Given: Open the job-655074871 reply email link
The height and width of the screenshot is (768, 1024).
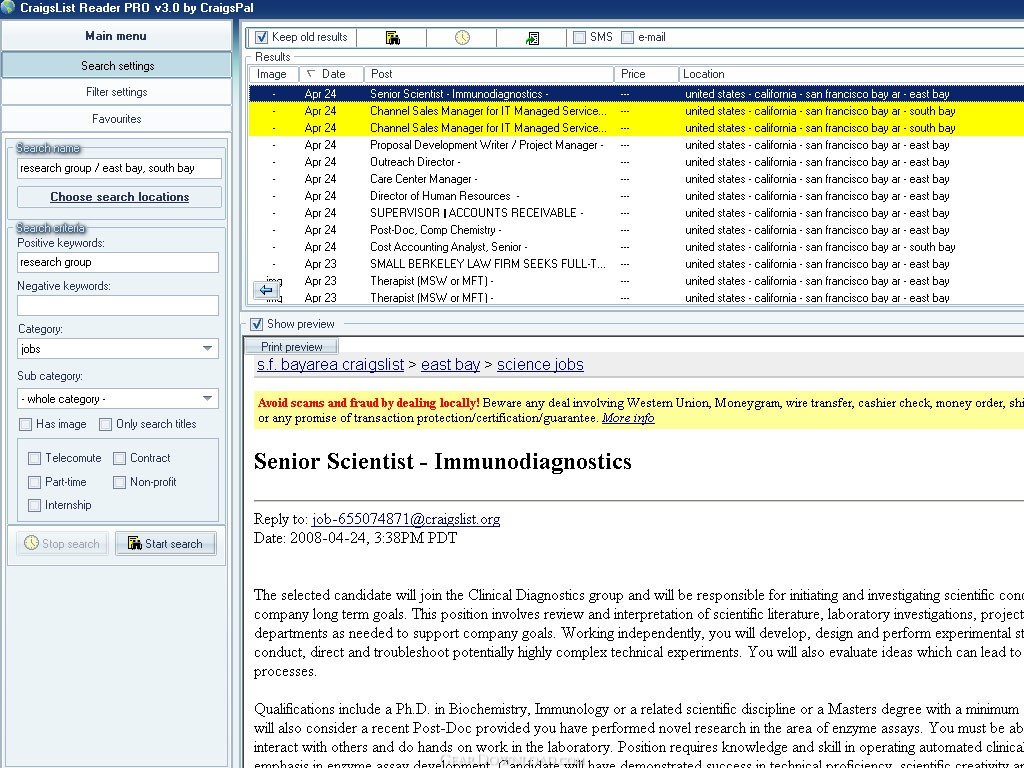Looking at the screenshot, I should pos(406,520).
